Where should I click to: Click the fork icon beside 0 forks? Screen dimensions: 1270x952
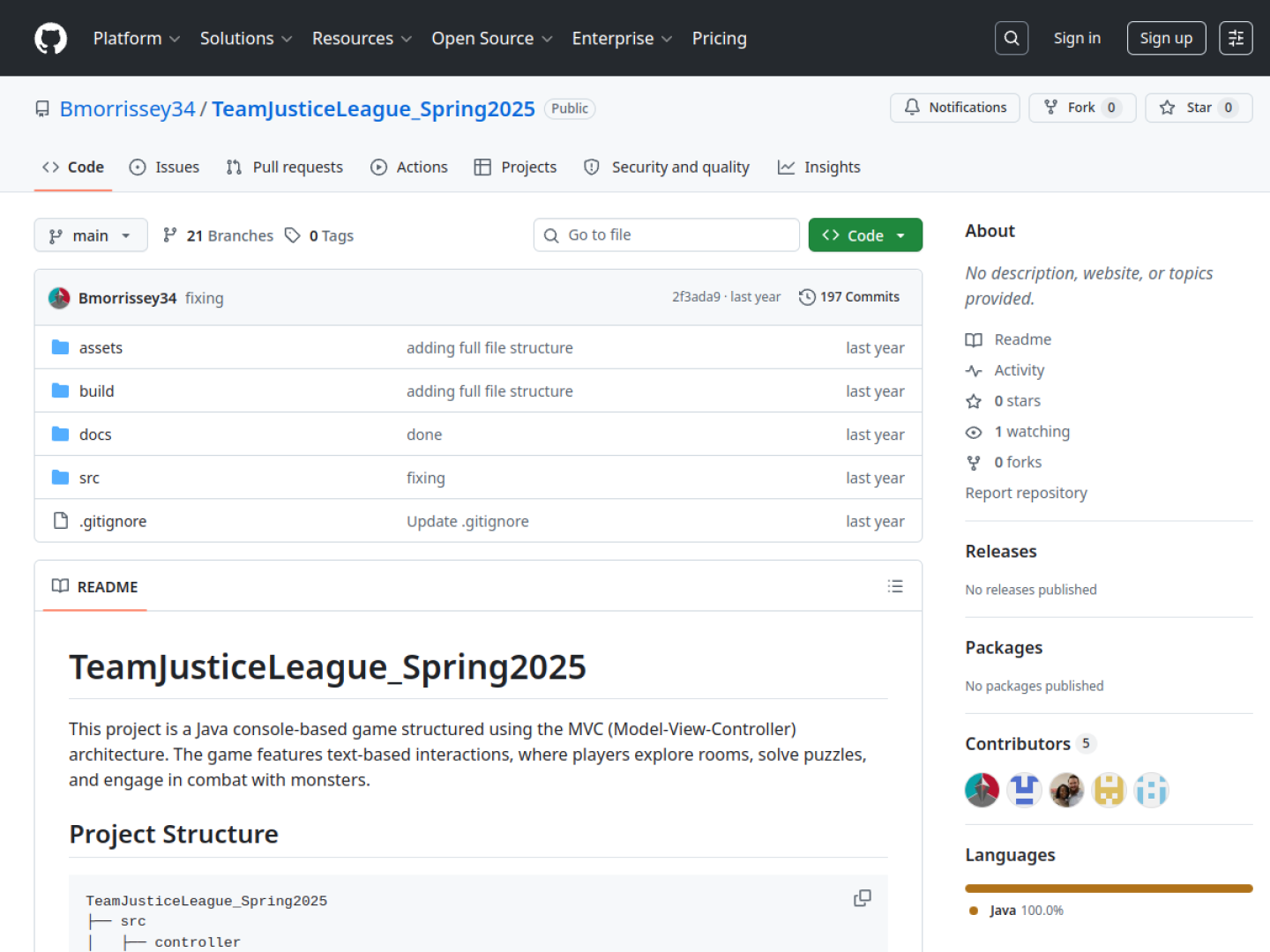pyautogui.click(x=974, y=463)
